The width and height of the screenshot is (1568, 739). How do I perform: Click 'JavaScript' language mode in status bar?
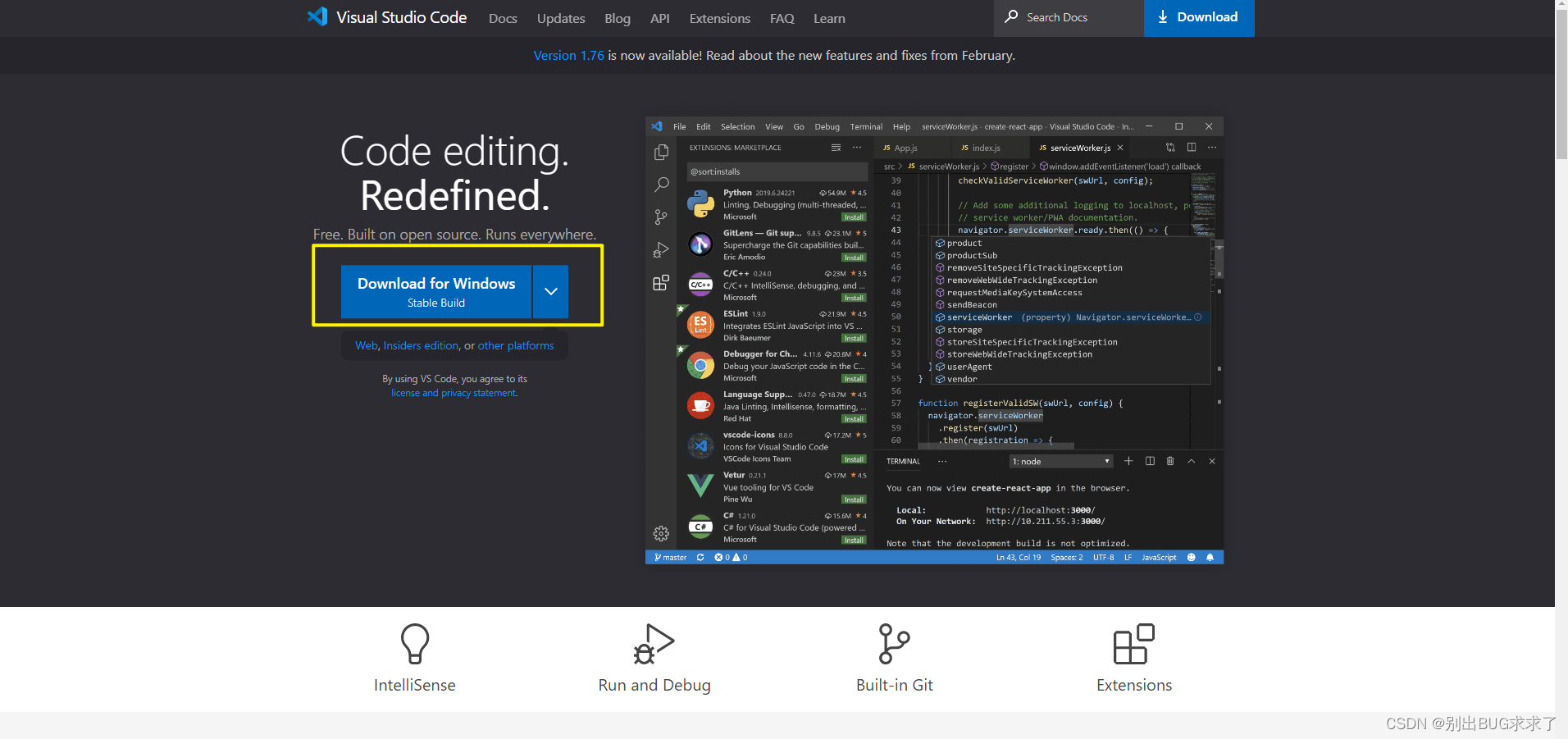tap(1159, 558)
